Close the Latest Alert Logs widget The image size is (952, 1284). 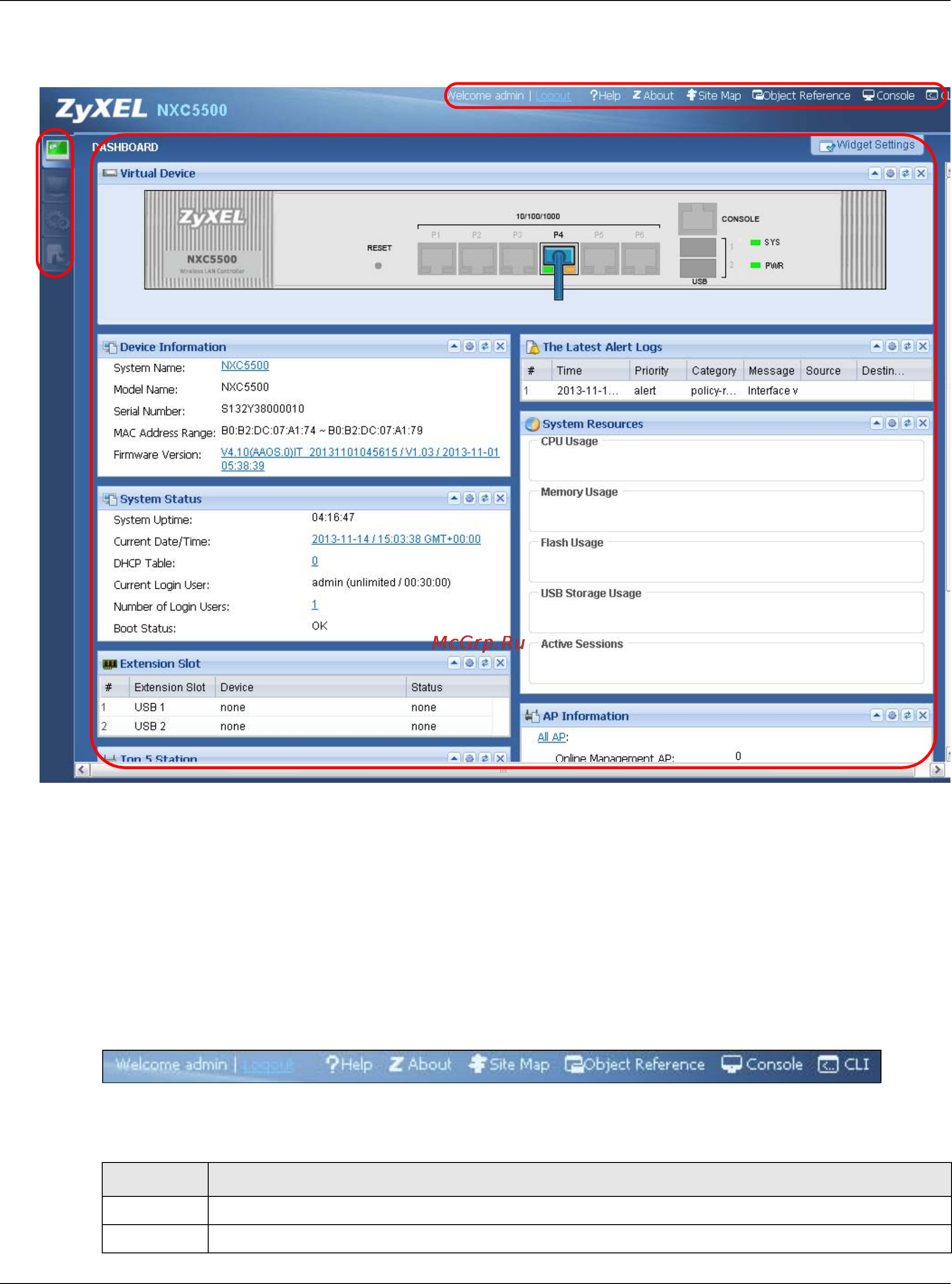tap(923, 346)
